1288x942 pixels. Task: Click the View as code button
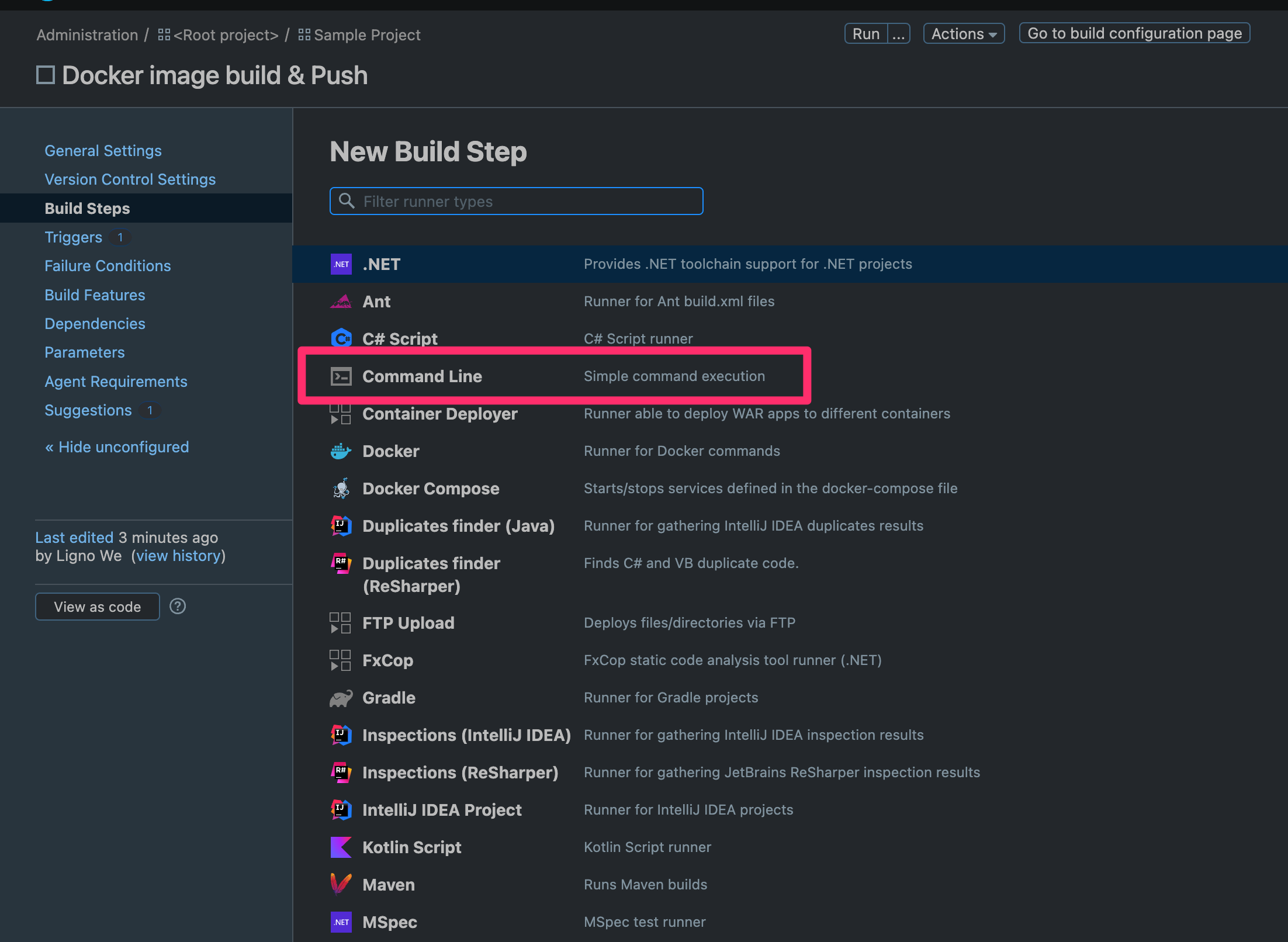pyautogui.click(x=97, y=606)
